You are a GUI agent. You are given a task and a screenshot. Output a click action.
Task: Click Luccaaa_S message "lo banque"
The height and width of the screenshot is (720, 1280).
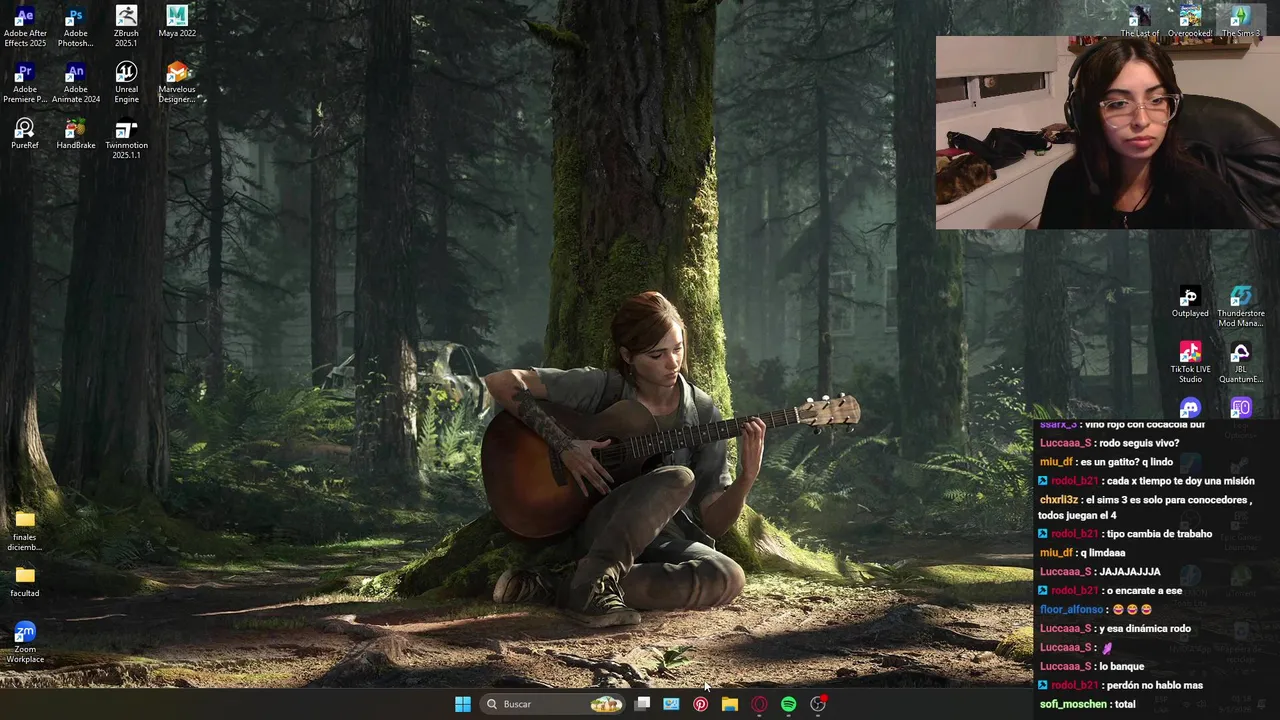1121,666
